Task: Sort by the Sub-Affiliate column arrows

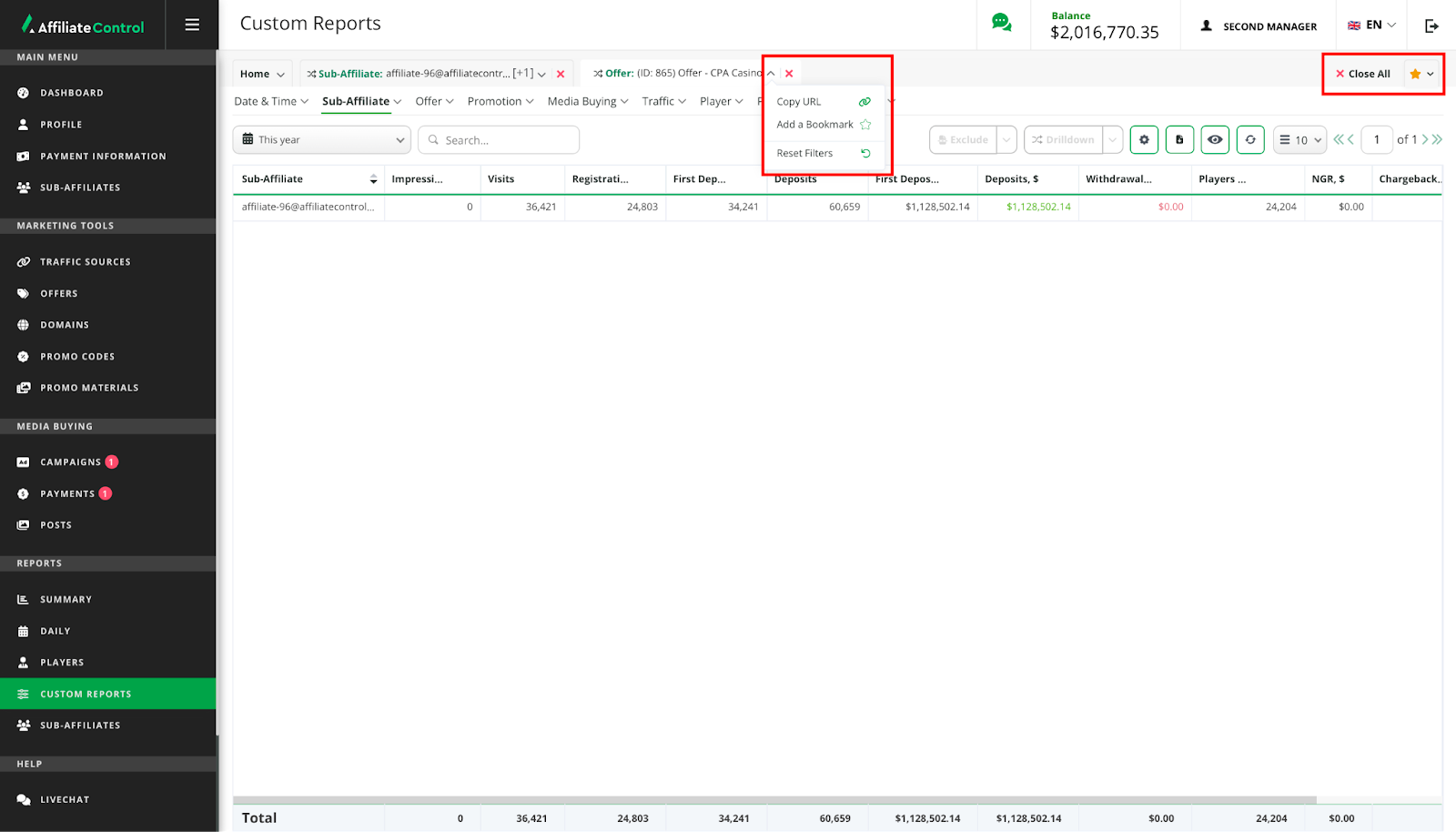Action: click(373, 179)
